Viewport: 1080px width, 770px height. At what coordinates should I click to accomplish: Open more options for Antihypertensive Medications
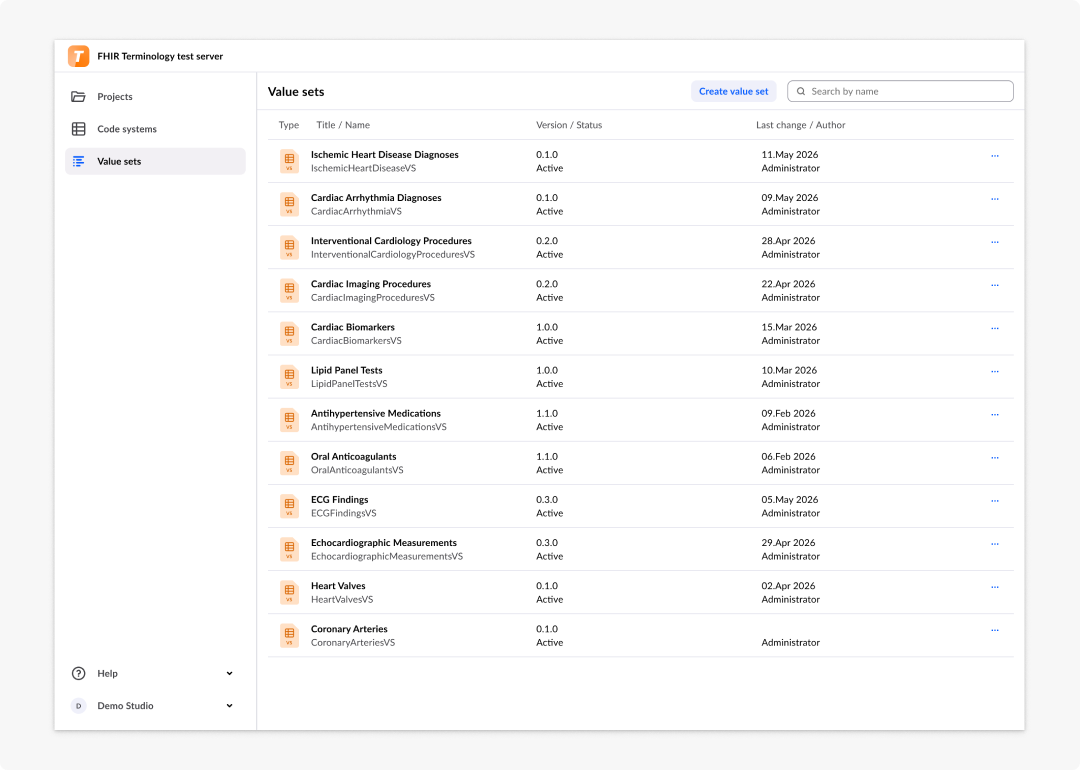[x=995, y=415]
